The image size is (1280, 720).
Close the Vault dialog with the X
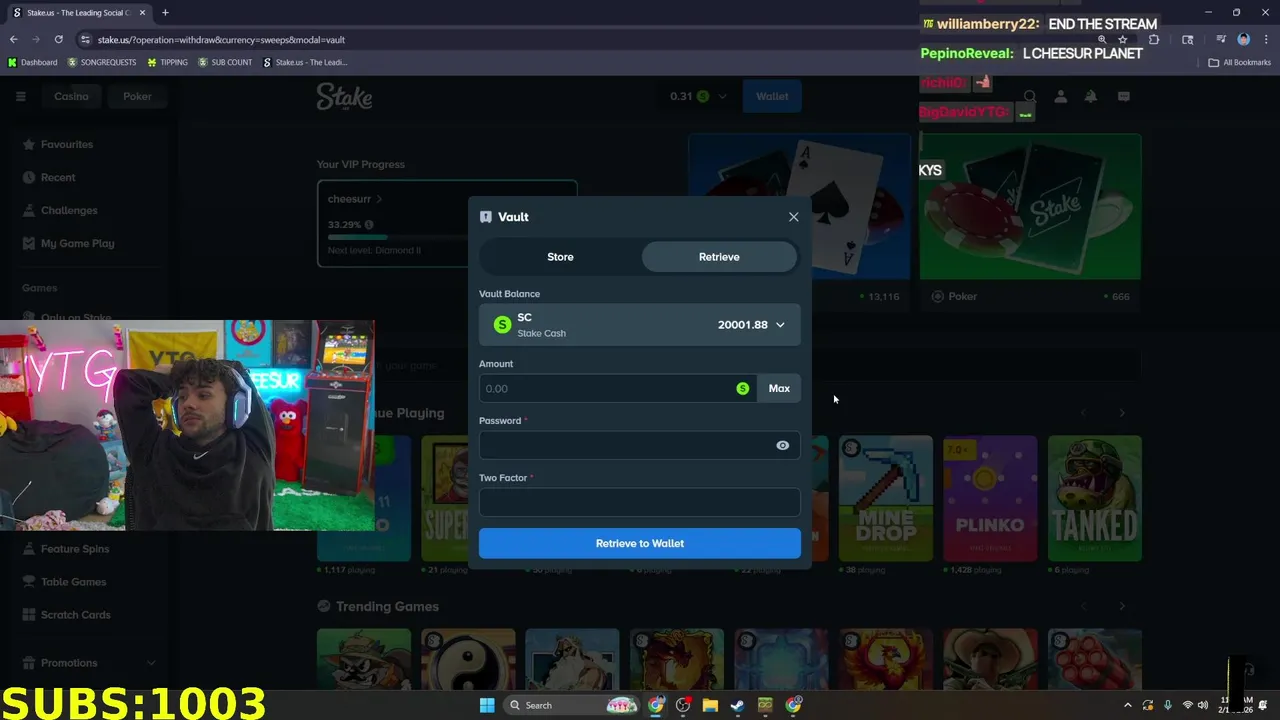tap(794, 217)
